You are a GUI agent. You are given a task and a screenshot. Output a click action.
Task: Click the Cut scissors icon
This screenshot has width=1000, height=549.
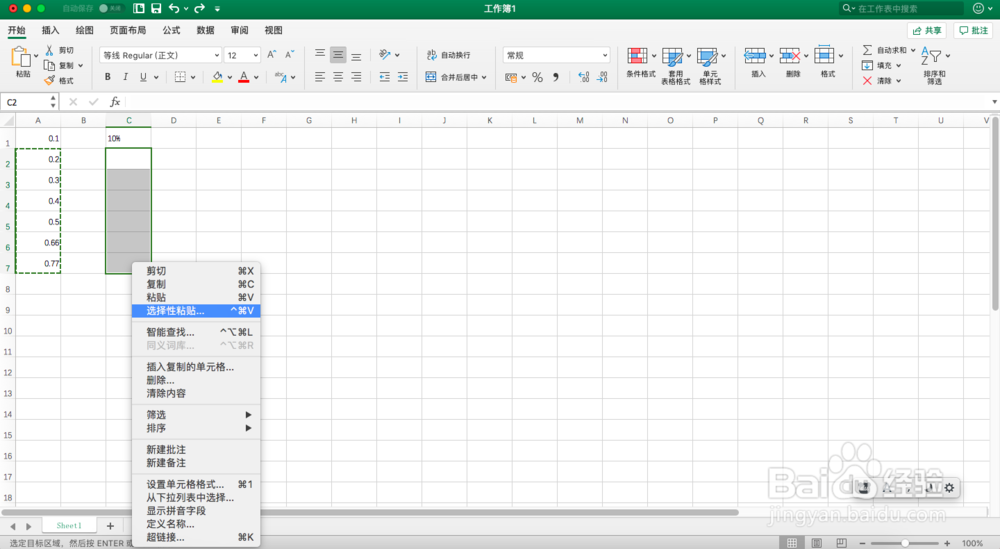tap(49, 50)
